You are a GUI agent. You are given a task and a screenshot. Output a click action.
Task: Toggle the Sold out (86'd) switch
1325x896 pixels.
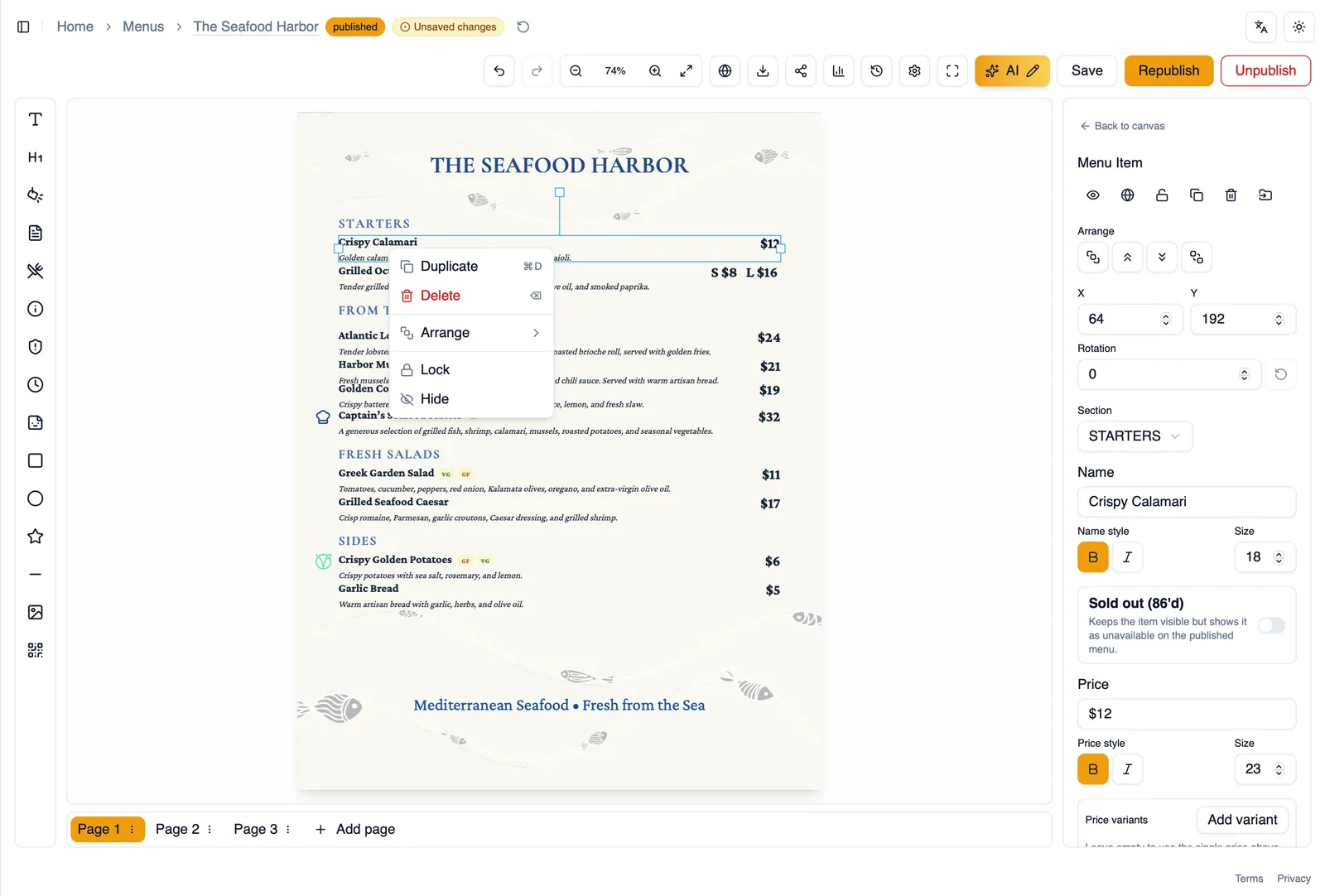tap(1271, 625)
